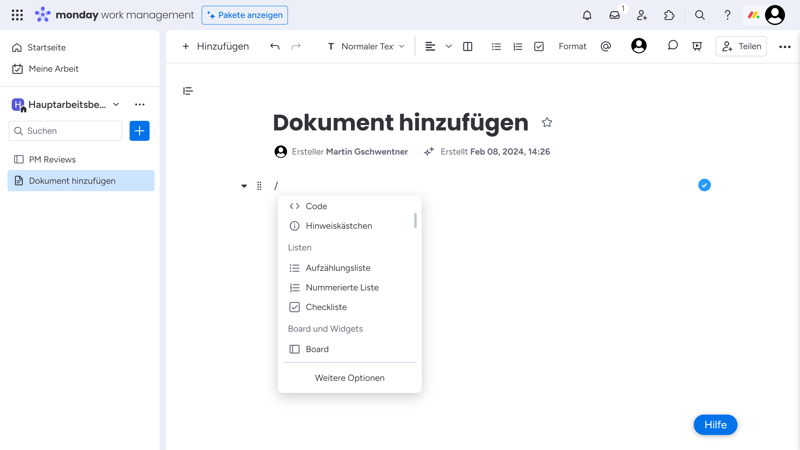Image resolution: width=800 pixels, height=450 pixels.
Task: Expand the Hauptarbeitsbereich workspace dropdown
Action: 116,104
